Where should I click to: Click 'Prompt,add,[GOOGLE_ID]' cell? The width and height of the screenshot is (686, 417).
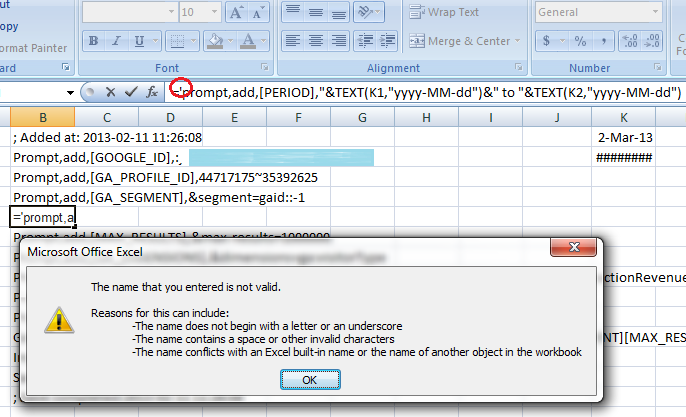97,158
